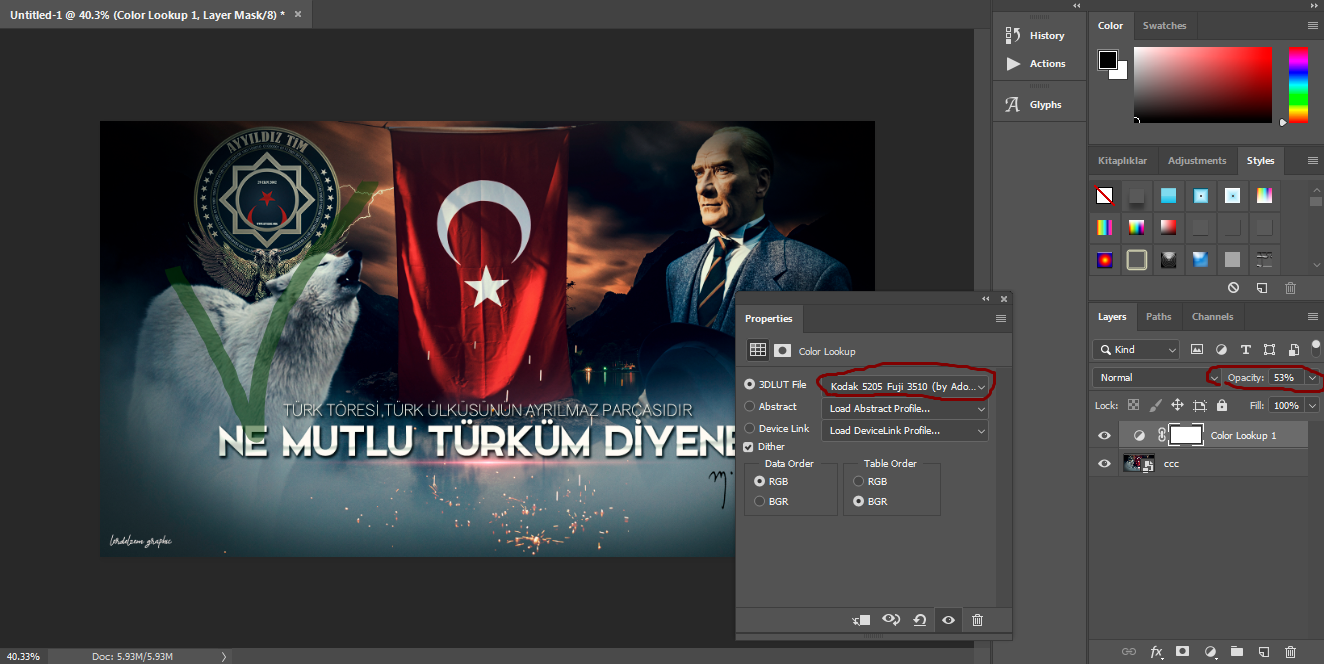Viewport: 1324px width, 664px height.
Task: Delete the adjustment layer from Properties panel
Action: (x=977, y=620)
